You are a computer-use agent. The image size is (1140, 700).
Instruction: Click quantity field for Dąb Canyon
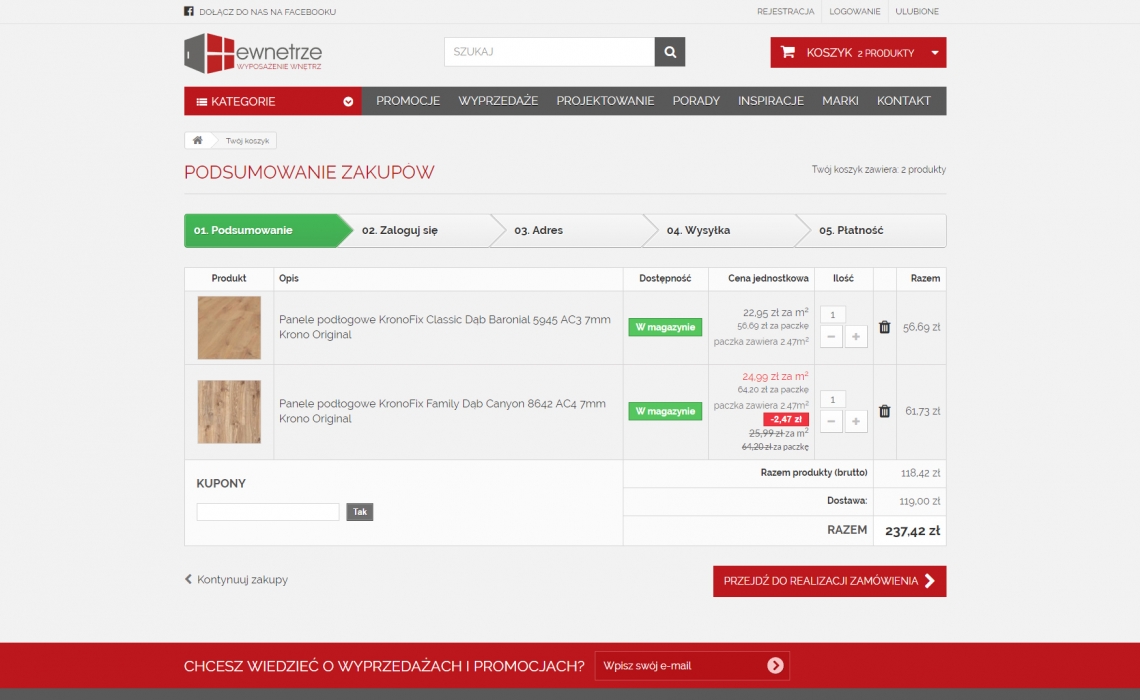pyautogui.click(x=832, y=399)
